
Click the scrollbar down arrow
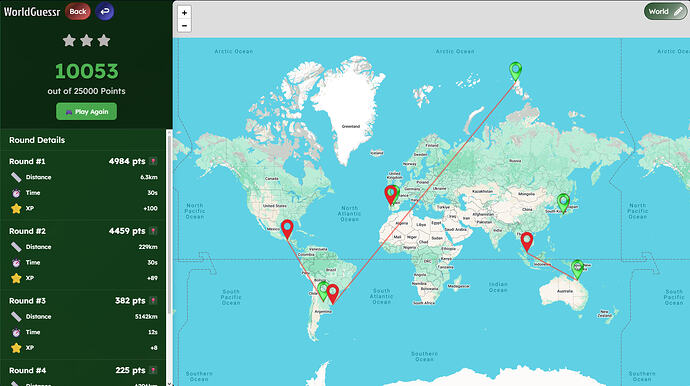click(169, 383)
